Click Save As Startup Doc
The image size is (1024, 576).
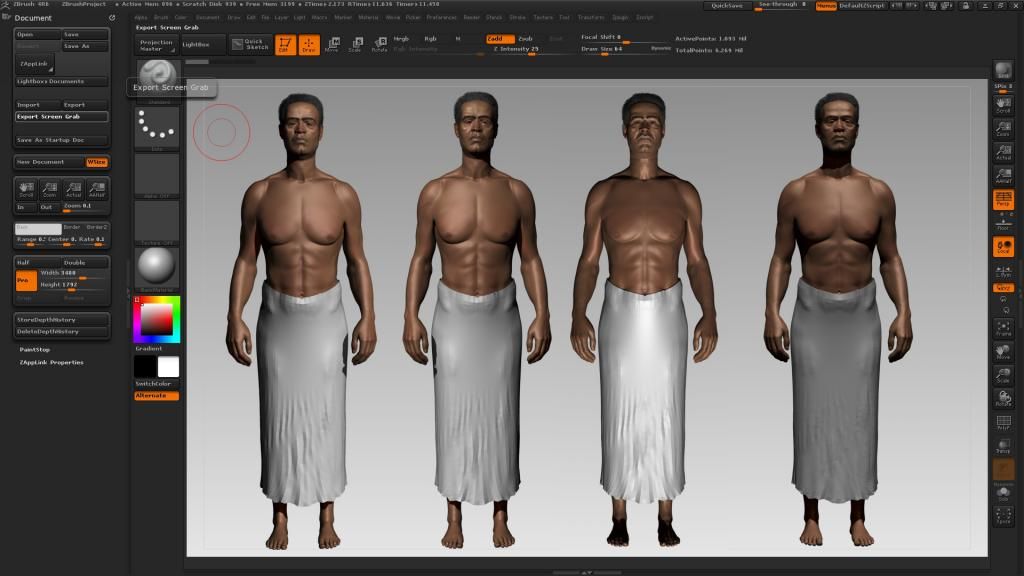point(62,140)
